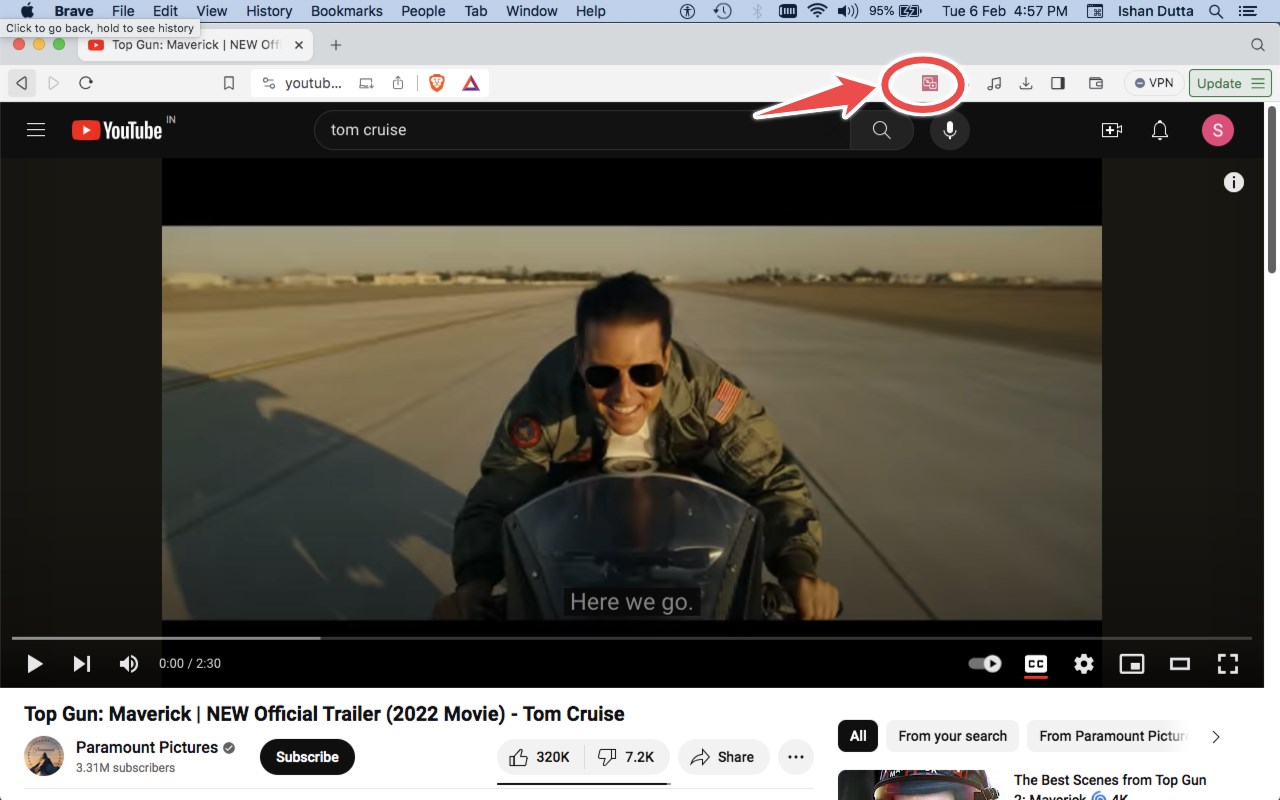Open Best Scenes from Top Gun thumbnail
1280x800 pixels.
920,785
